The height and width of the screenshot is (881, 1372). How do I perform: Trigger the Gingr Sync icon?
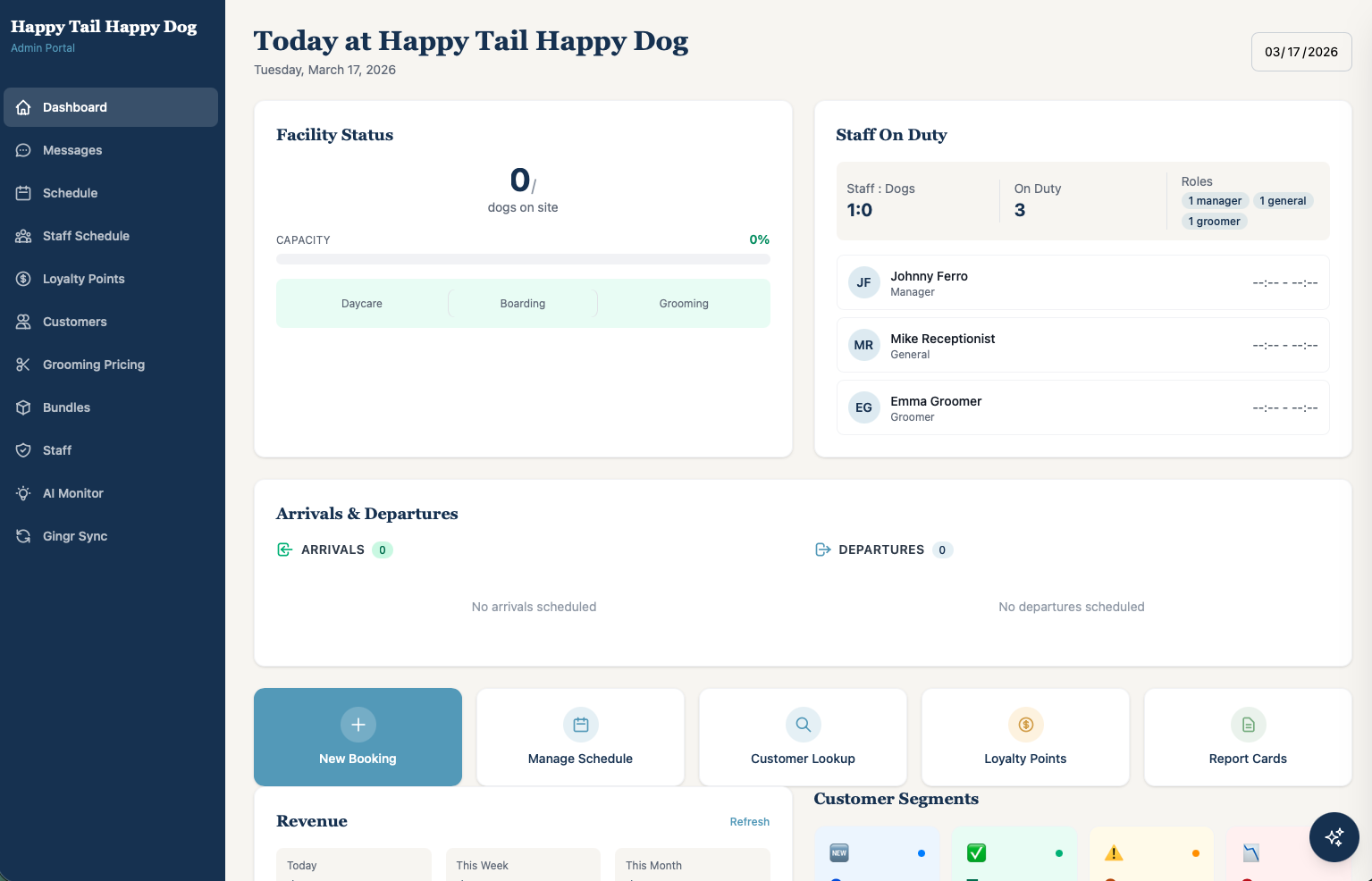coord(23,536)
